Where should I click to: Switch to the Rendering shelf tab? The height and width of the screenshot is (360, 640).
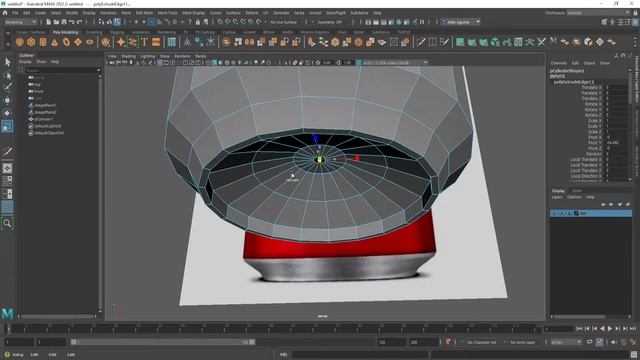point(166,32)
